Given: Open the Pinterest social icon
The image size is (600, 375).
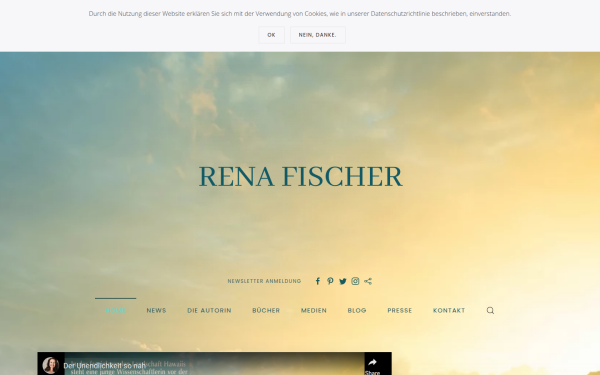Looking at the screenshot, I should click(x=330, y=281).
